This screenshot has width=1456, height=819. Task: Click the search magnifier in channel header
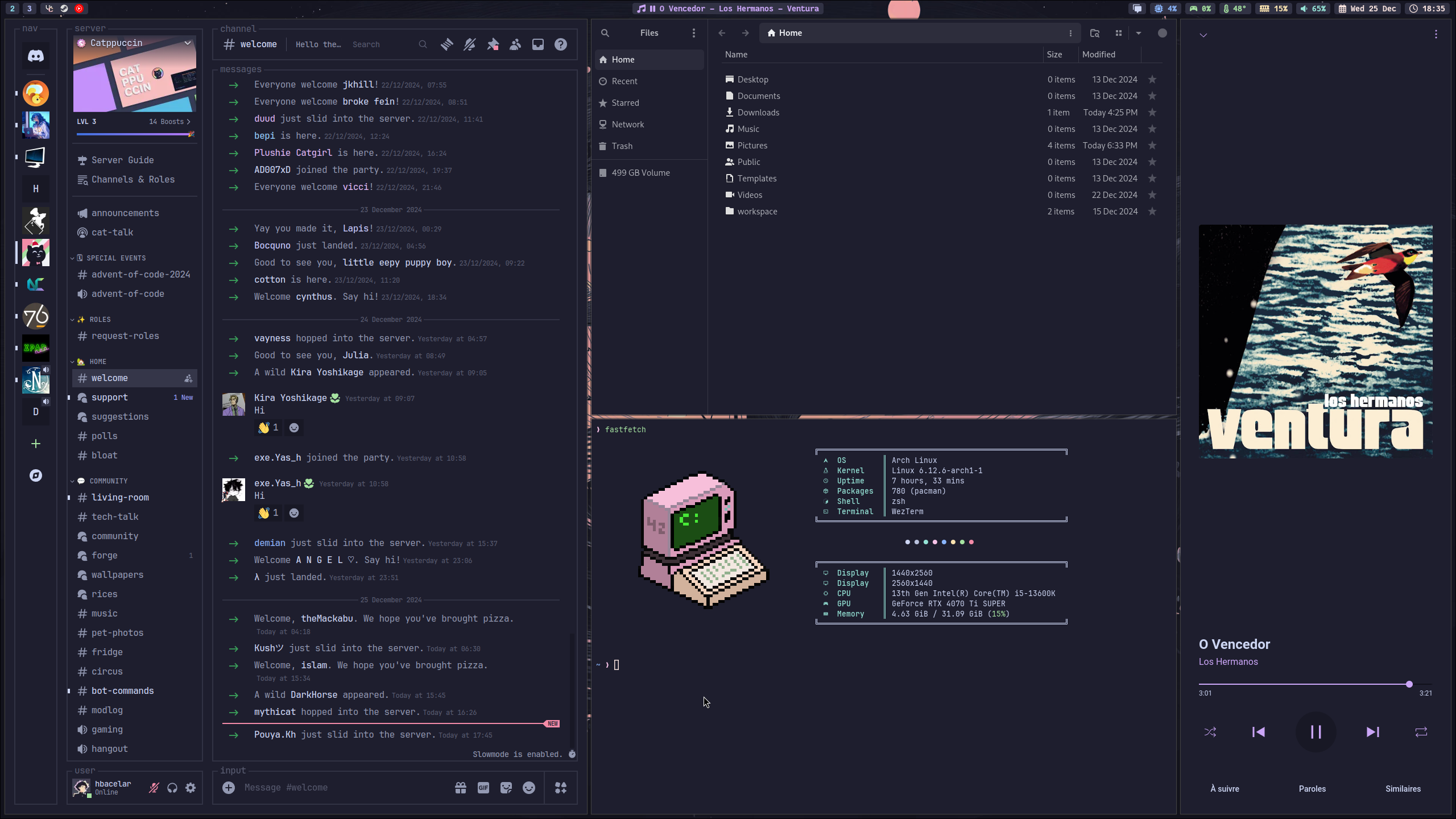click(x=423, y=44)
